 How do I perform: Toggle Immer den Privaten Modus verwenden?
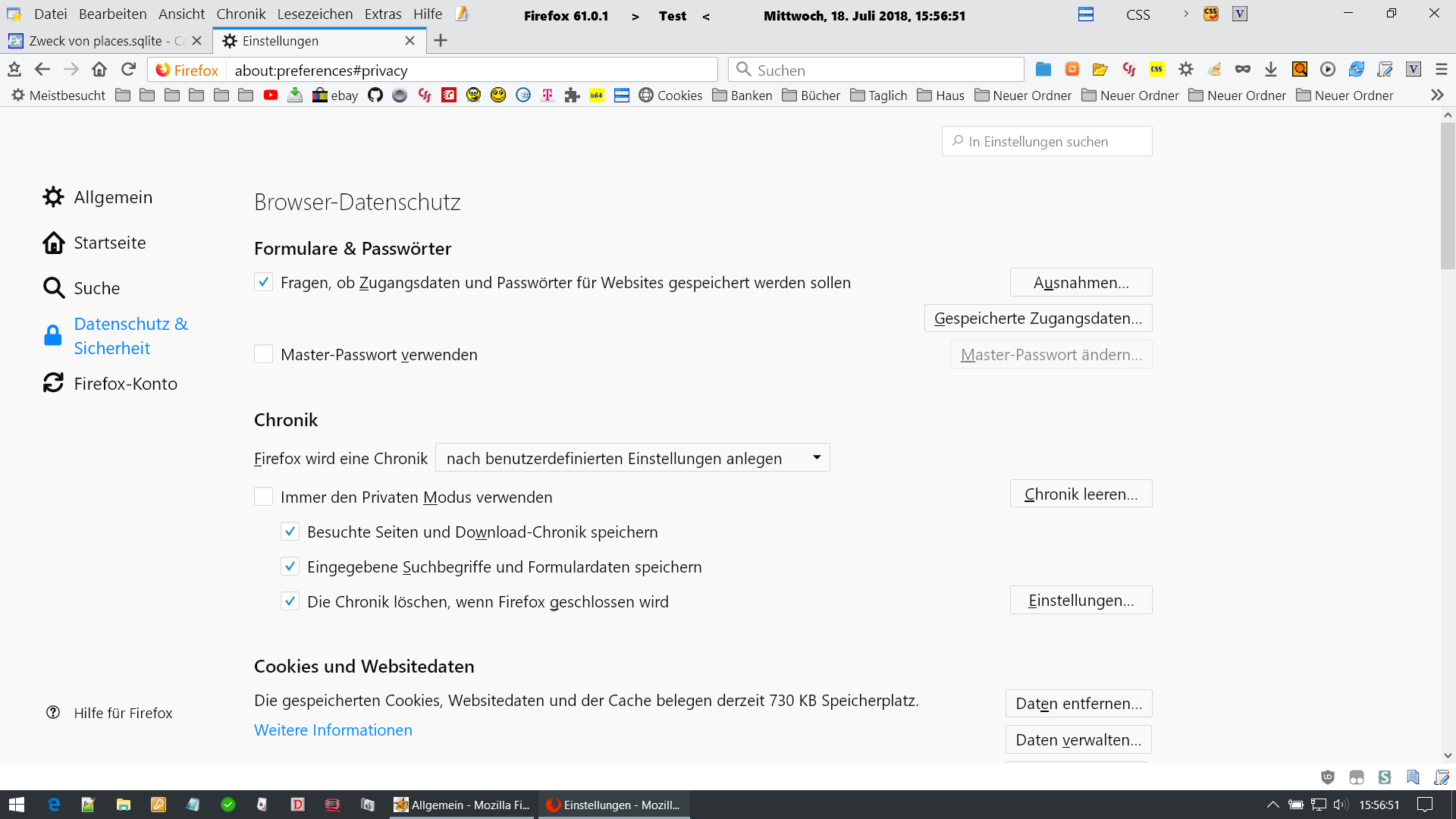point(263,497)
